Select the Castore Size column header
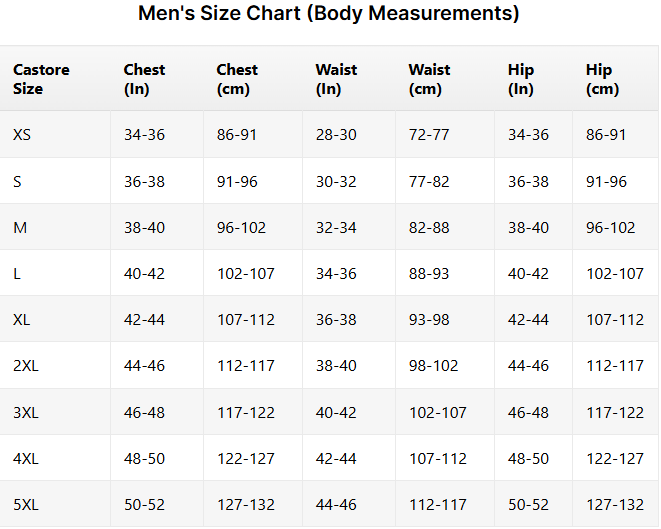 41,79
